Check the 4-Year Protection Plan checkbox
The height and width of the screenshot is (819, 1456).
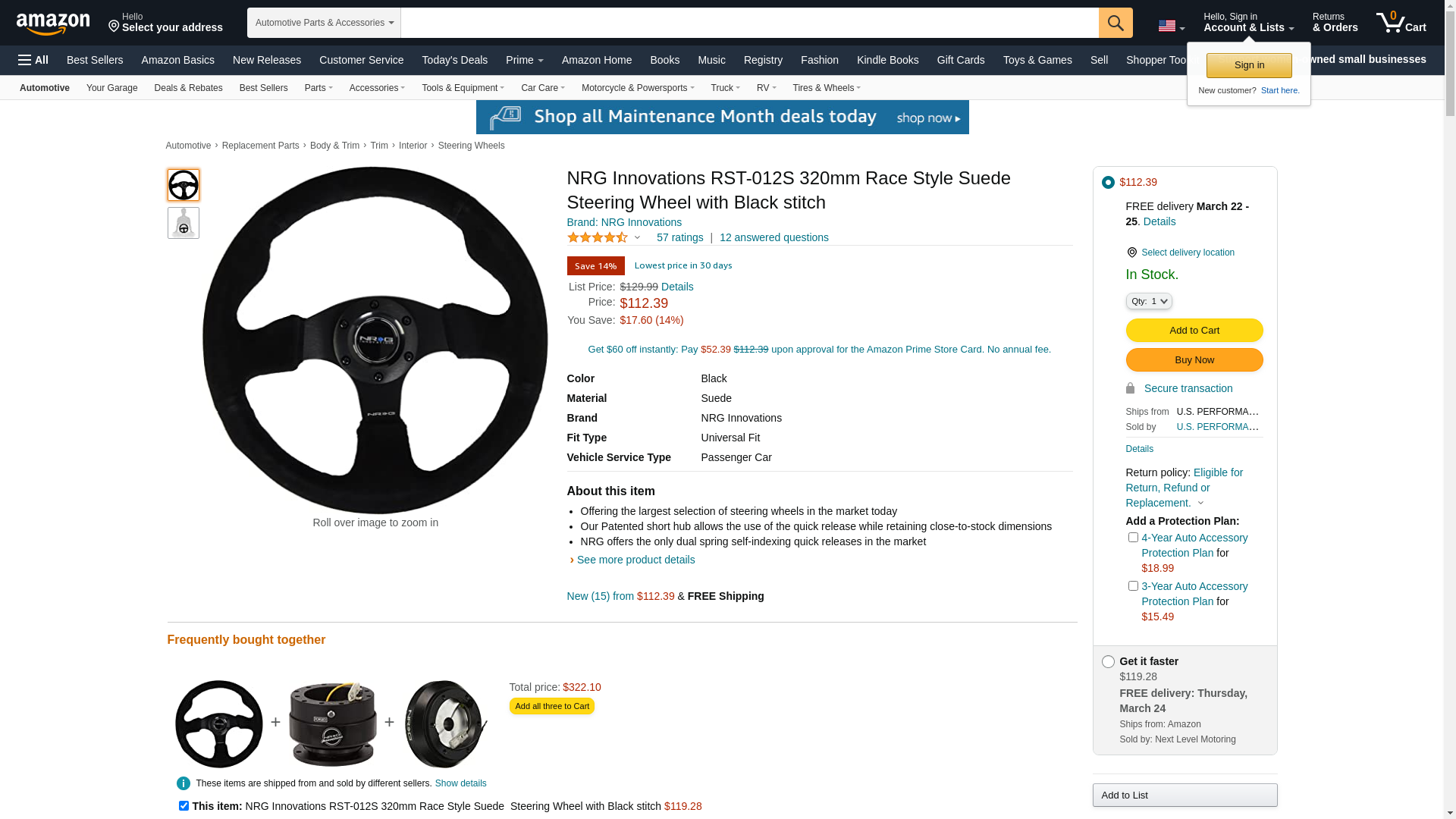(x=1133, y=538)
